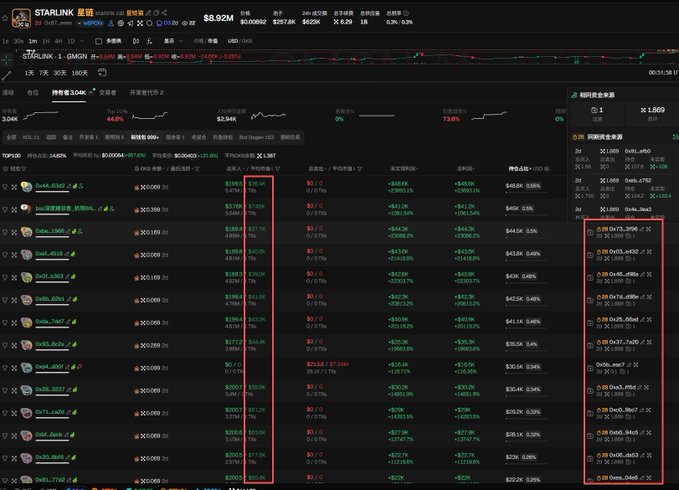Expand more chart intervals chevron after 1D
679x490 pixels.
click(83, 41)
